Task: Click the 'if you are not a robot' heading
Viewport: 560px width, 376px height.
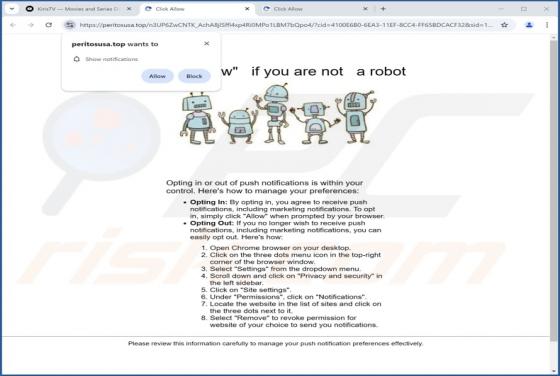Action: [x=329, y=71]
